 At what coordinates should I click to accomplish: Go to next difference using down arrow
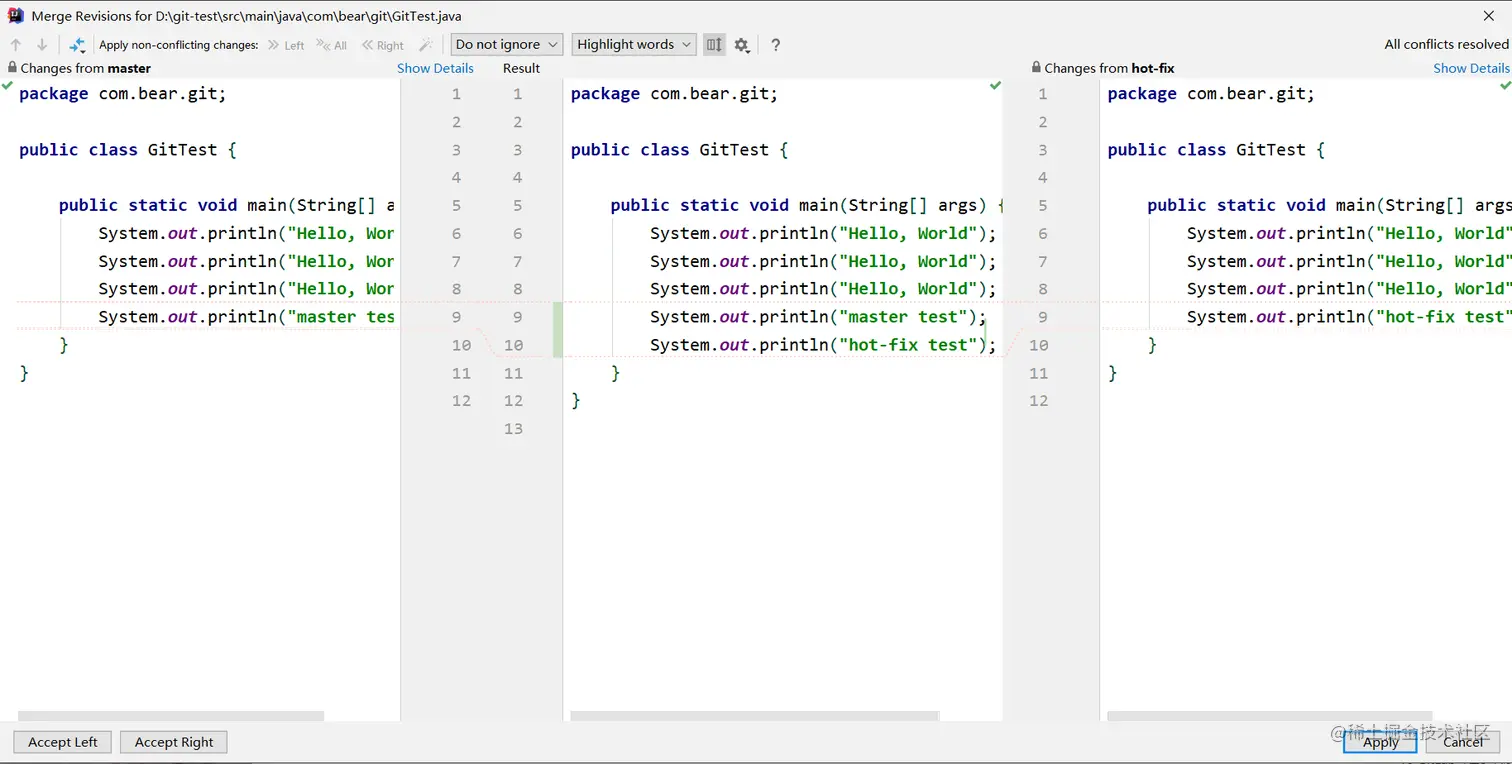pyautogui.click(x=42, y=45)
